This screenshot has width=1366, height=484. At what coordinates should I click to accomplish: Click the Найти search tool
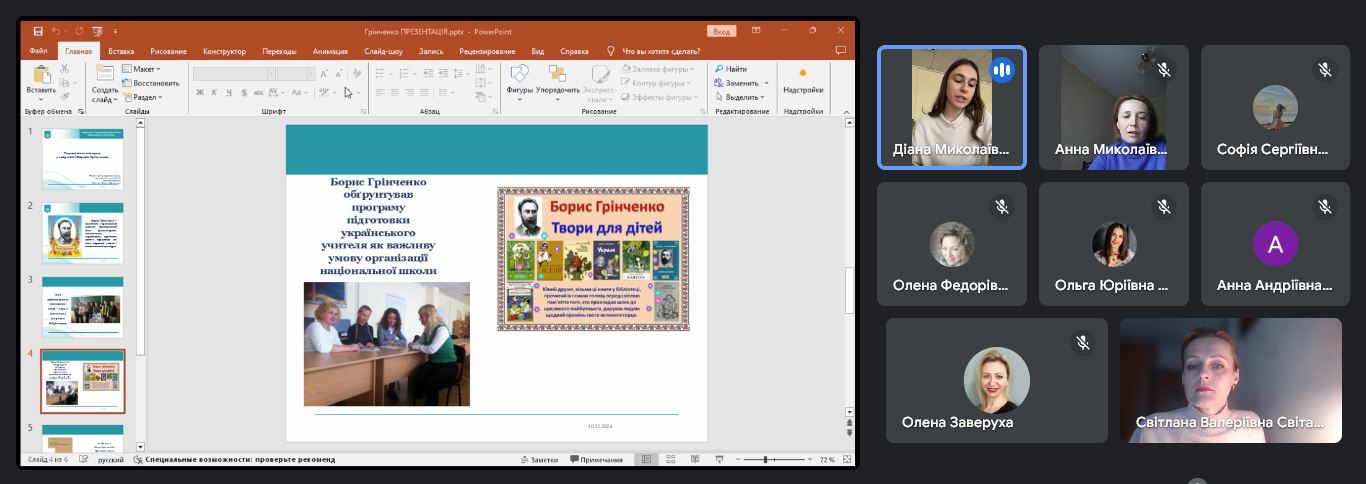click(731, 69)
